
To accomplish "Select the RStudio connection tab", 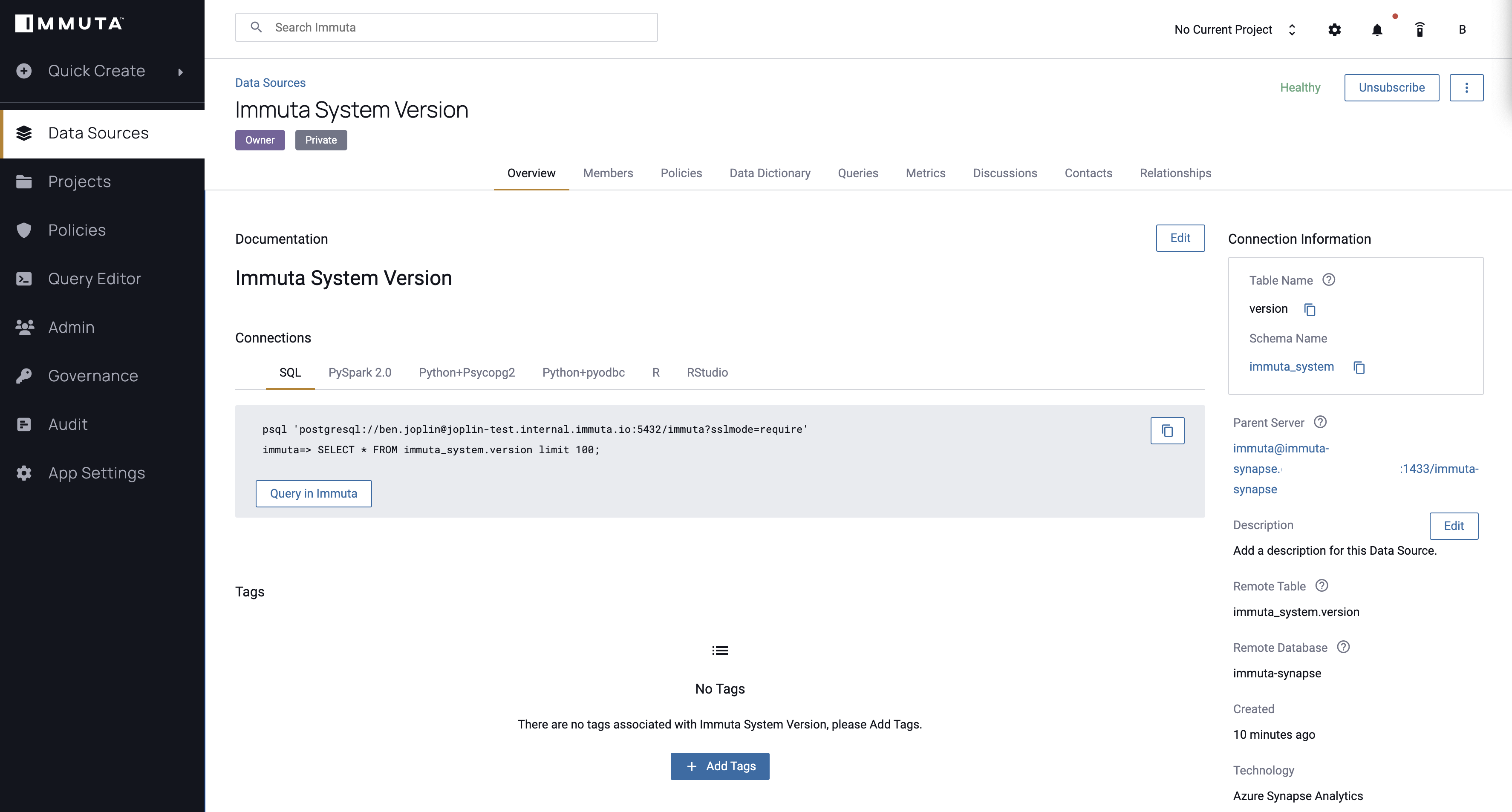I will click(707, 373).
